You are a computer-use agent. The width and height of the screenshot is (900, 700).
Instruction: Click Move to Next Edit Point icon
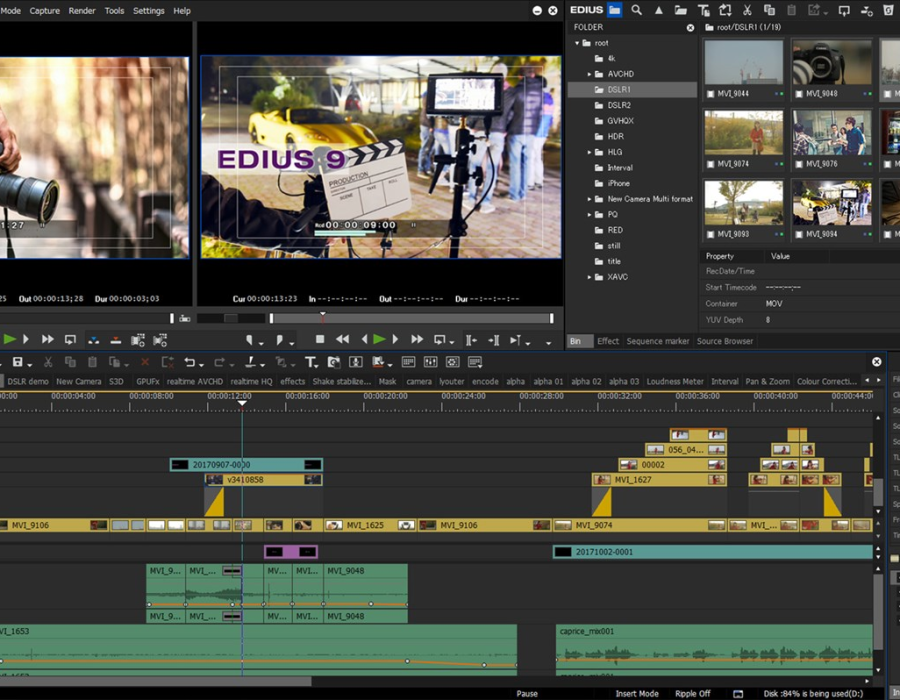click(x=493, y=340)
